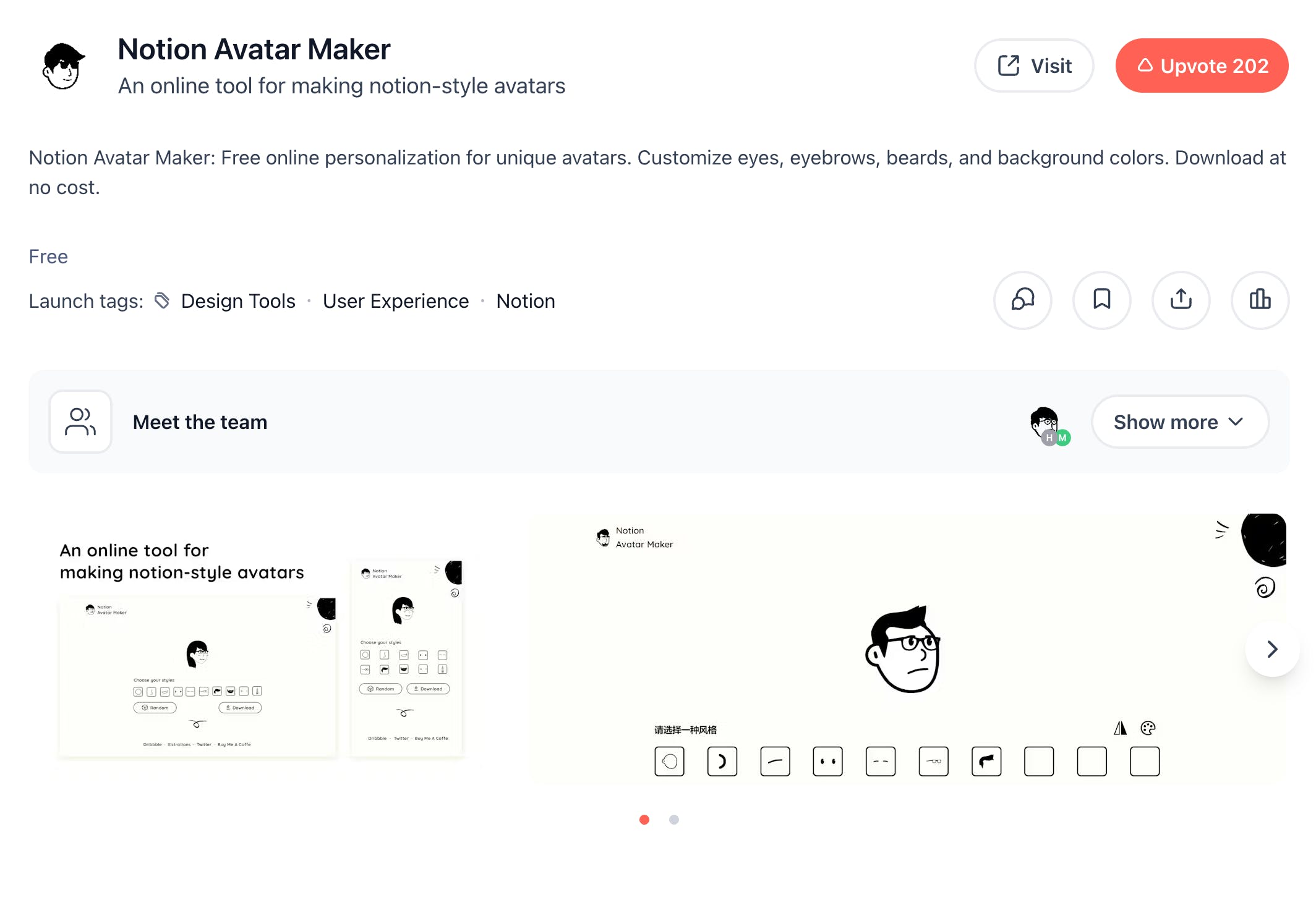This screenshot has height=905, width=1316.
Task: Click the bar chart stats icon button
Action: point(1260,300)
